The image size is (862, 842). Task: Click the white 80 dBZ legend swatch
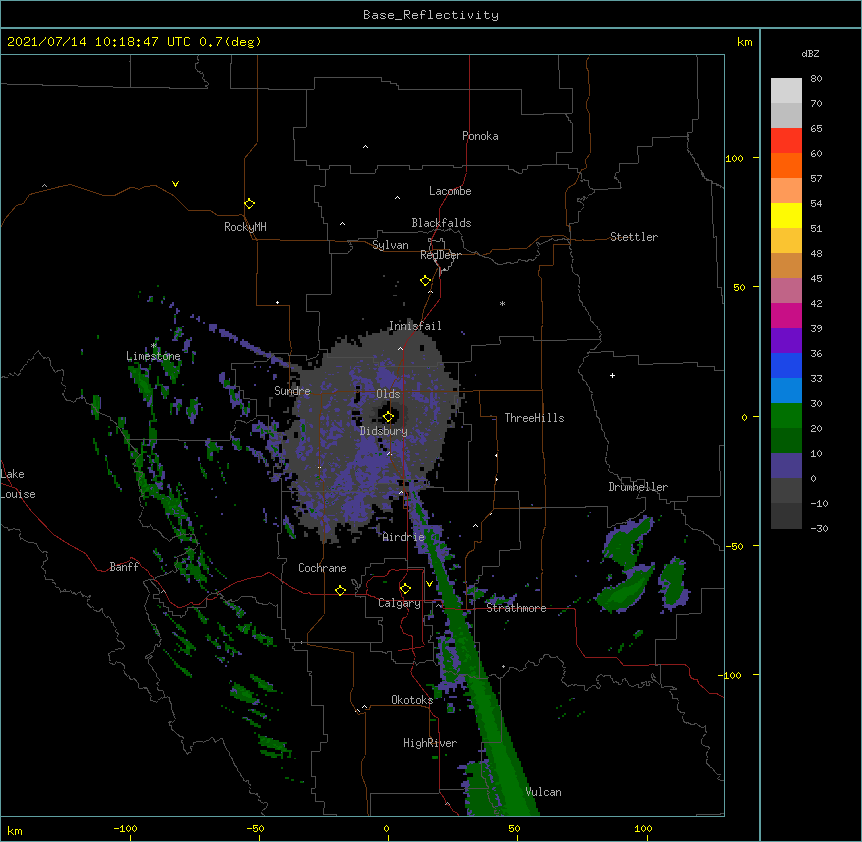click(786, 90)
